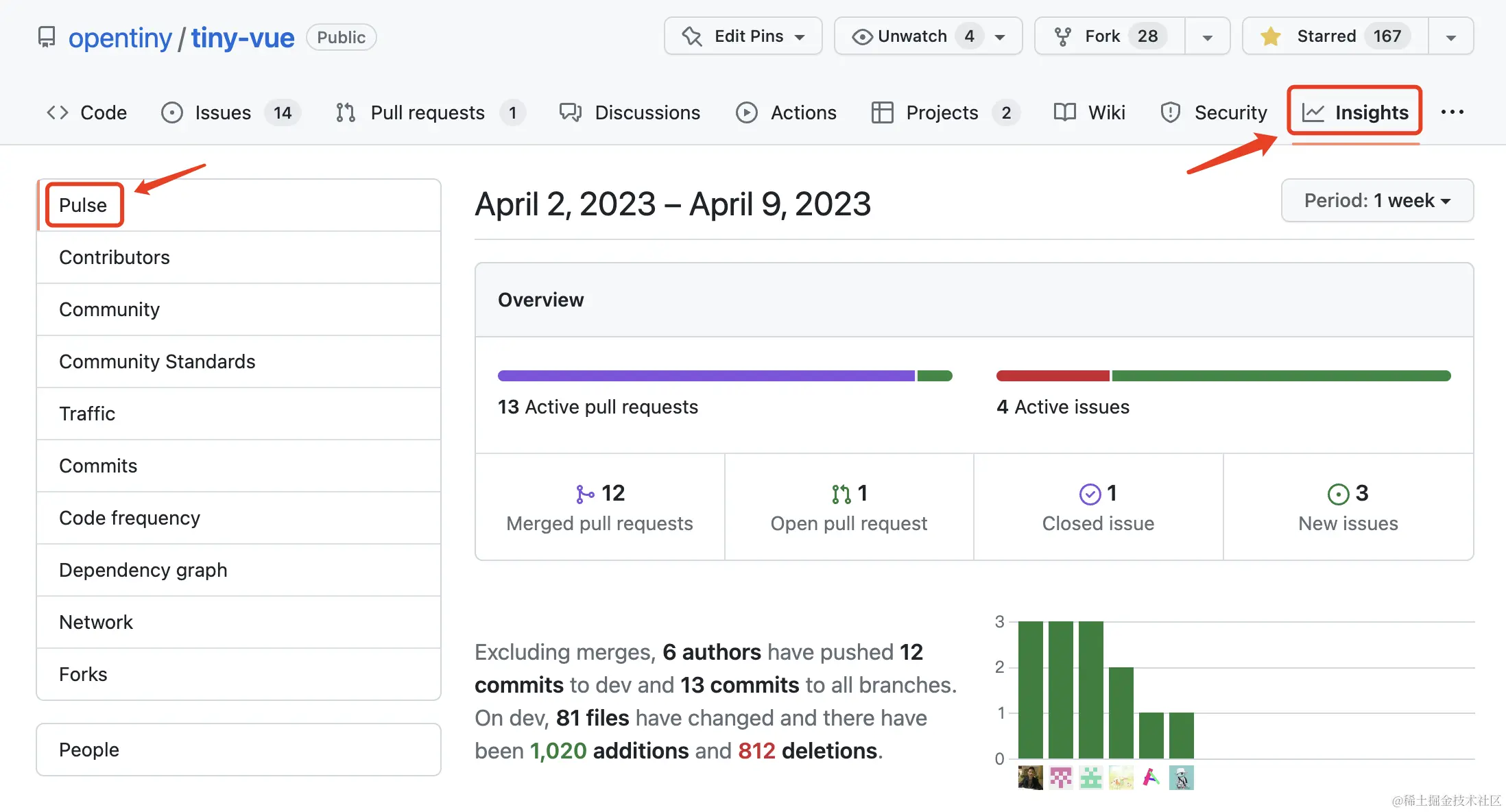Select Dependency graph in the sidebar
Screen dimensions: 1506x812
click(239, 570)
